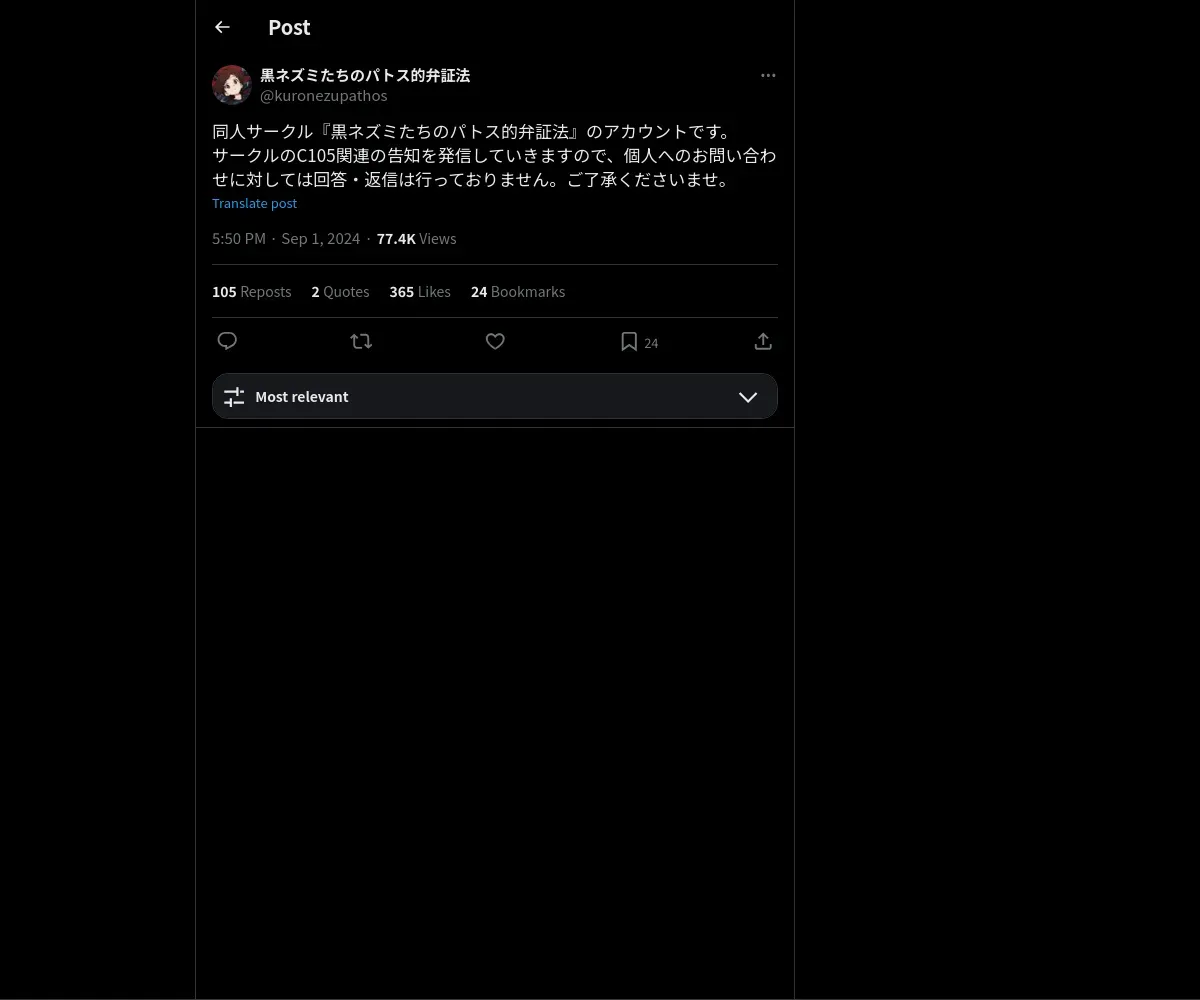Viewport: 1200px width, 1000px height.
Task: Open the author's profile avatar
Action: tap(232, 85)
